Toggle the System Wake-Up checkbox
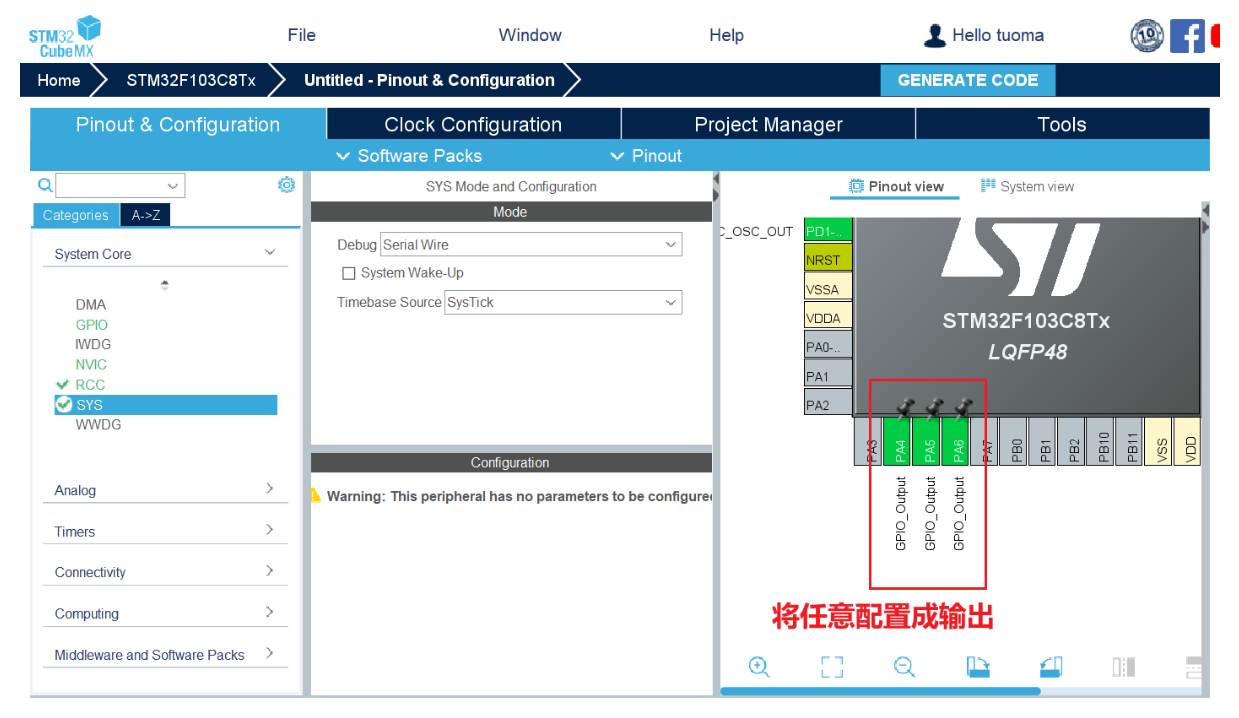Image resolution: width=1239 pixels, height=718 pixels. click(x=349, y=273)
